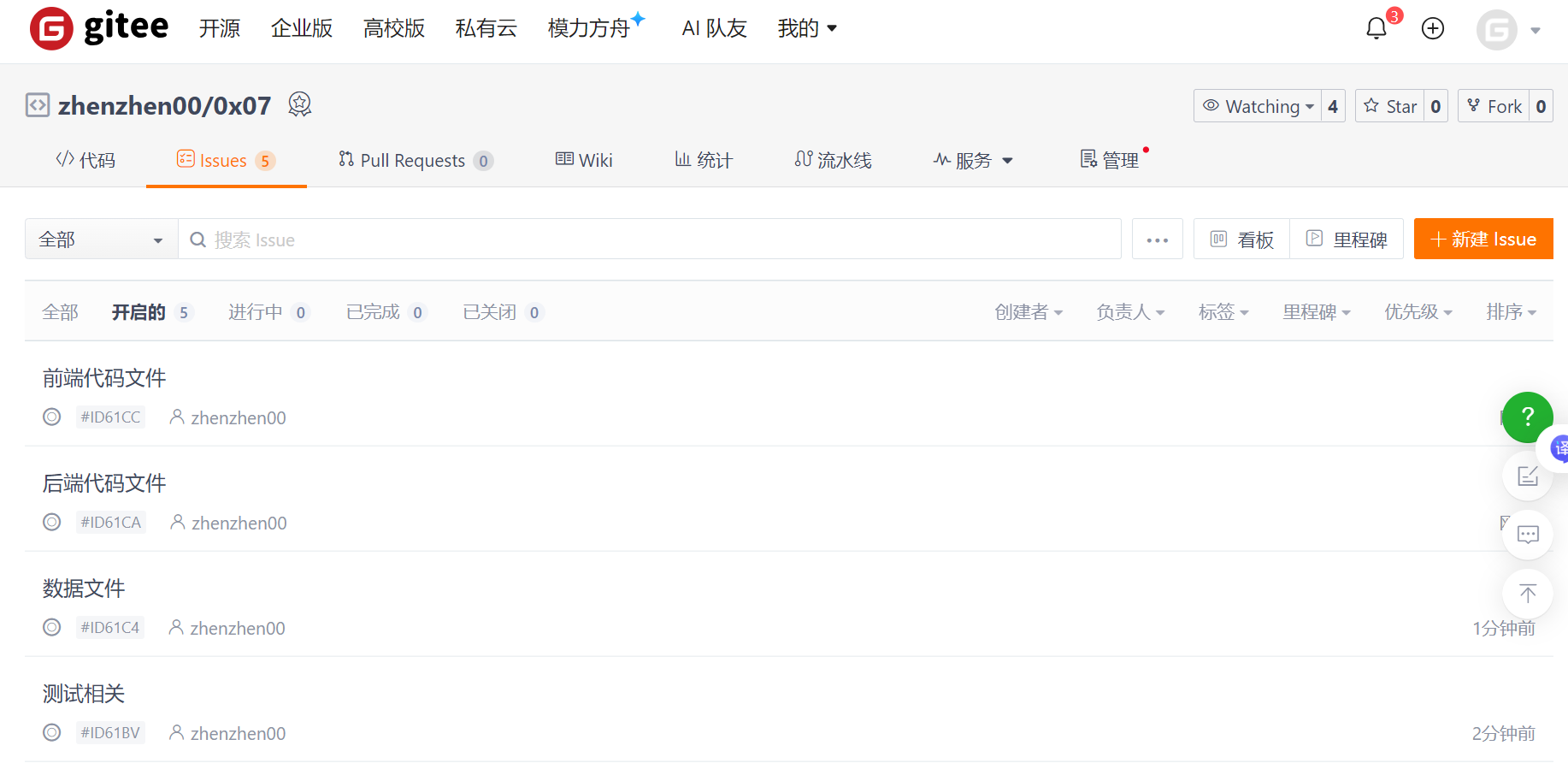The width and height of the screenshot is (1568, 769).
Task: Expand 我的 menu in top navigation
Action: click(807, 28)
